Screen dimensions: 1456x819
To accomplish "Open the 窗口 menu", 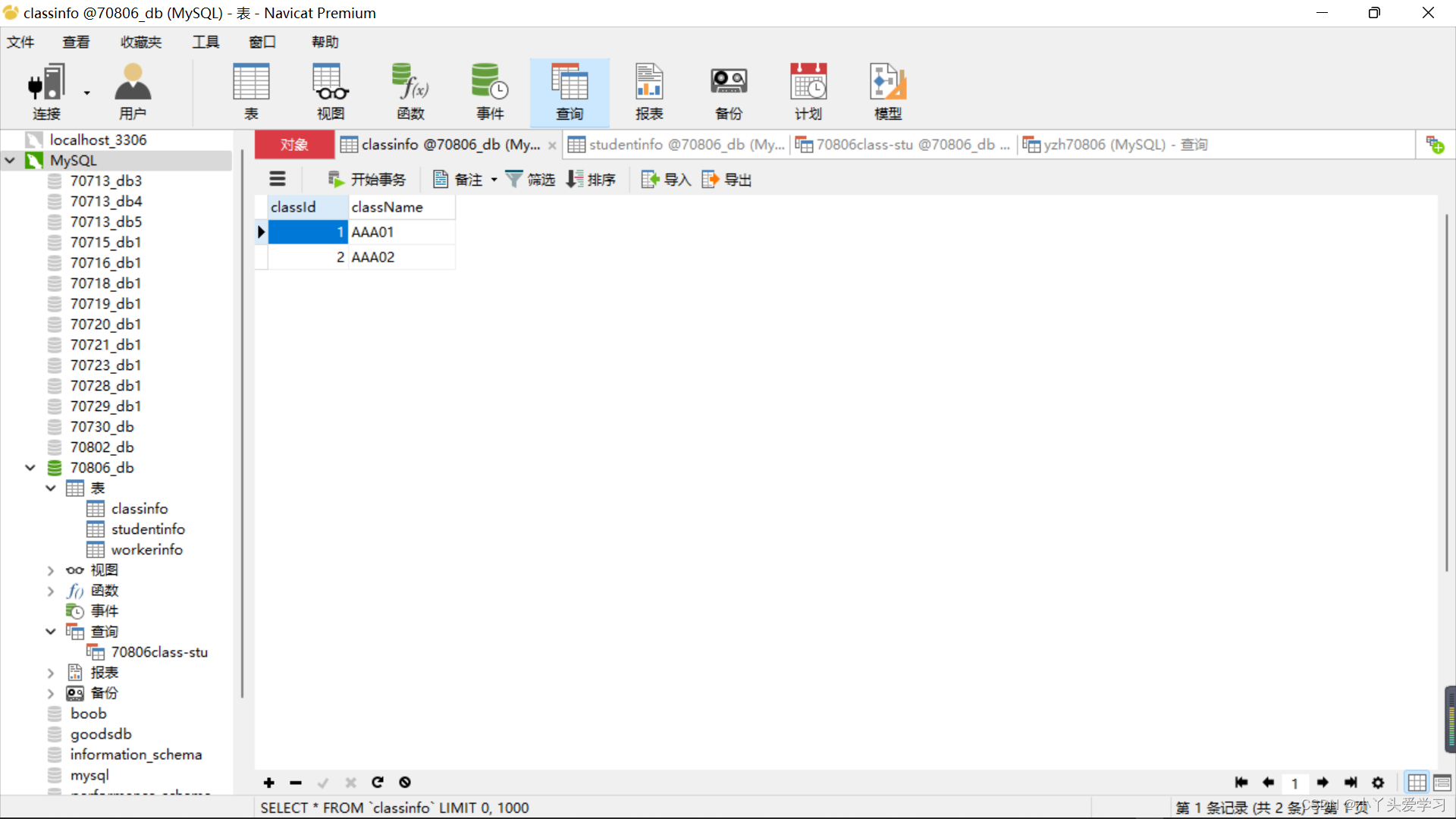I will coord(262,42).
